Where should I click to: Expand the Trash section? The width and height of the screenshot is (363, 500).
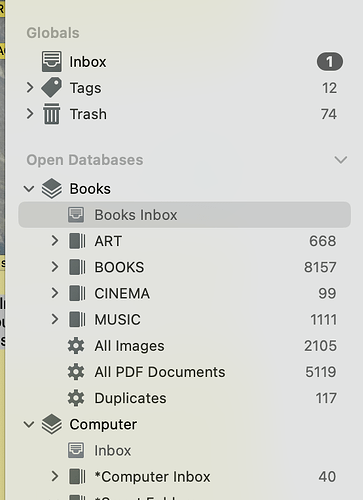[x=30, y=114]
